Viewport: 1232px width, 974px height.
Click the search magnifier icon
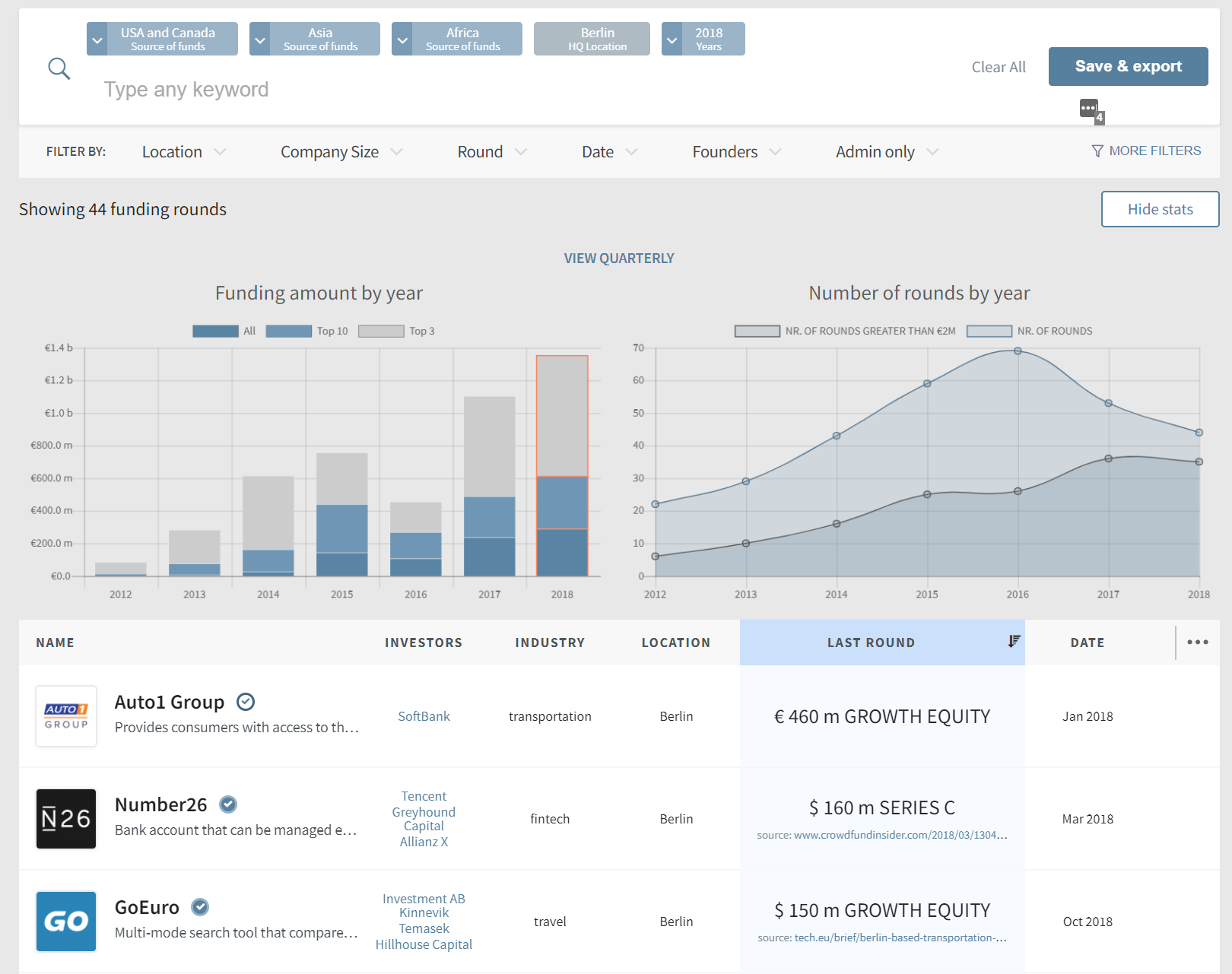(59, 69)
